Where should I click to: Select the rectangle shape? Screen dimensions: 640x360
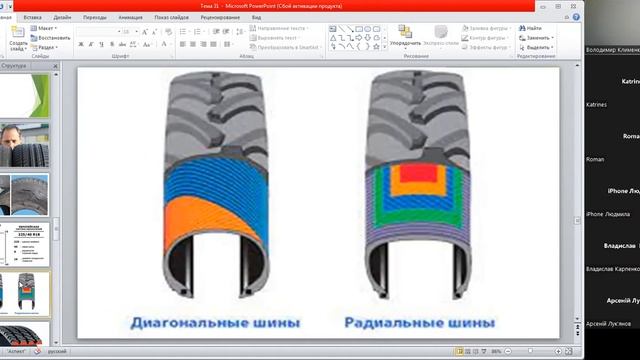[359, 29]
